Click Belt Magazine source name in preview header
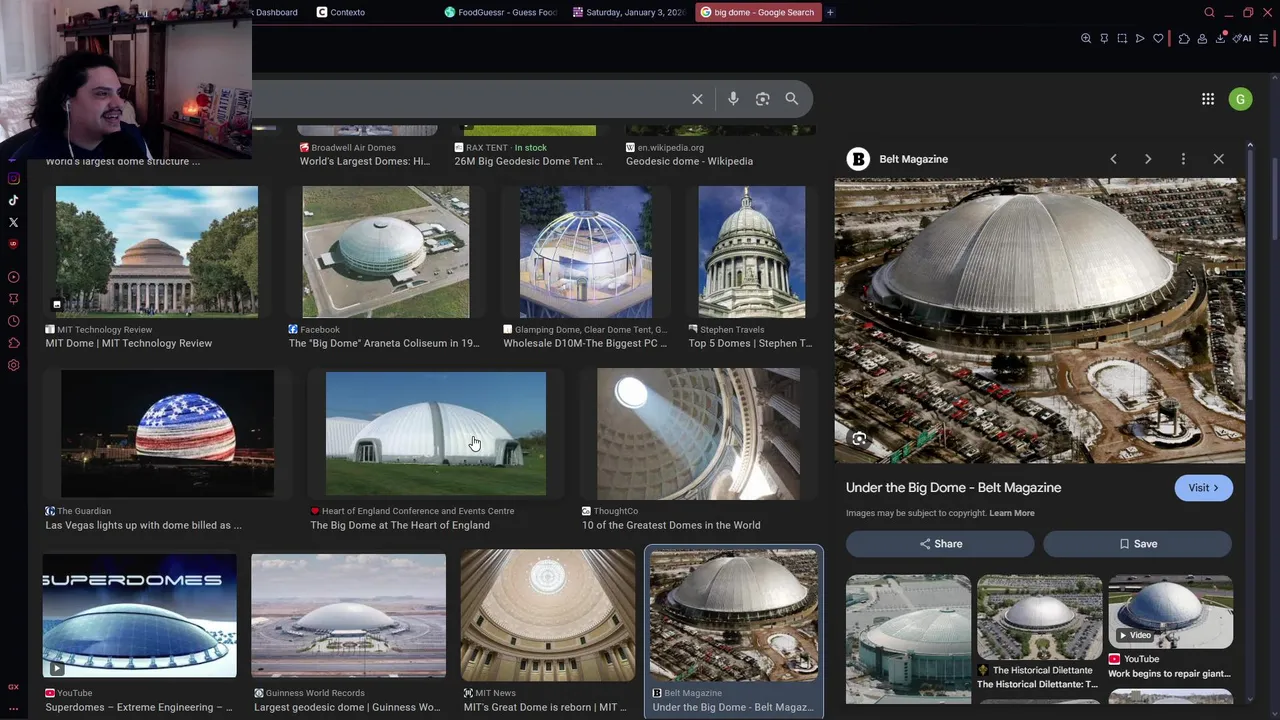This screenshot has height=720, width=1280. point(913,159)
